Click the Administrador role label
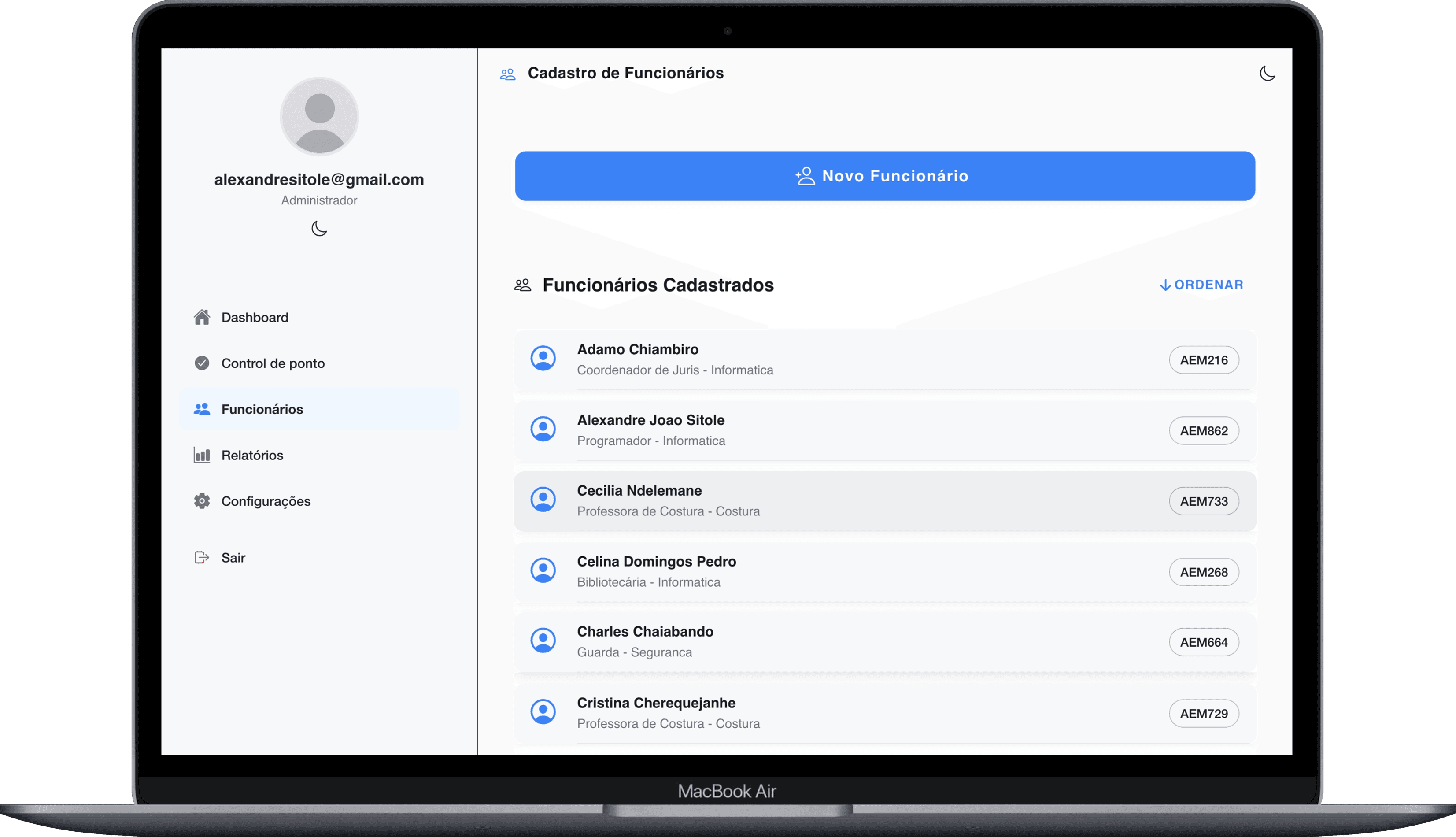 pyautogui.click(x=319, y=200)
